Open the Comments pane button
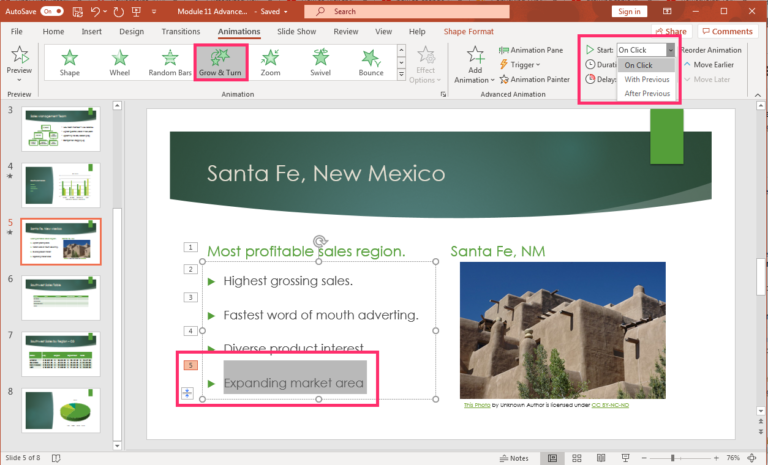Image resolution: width=768 pixels, height=465 pixels. click(727, 32)
